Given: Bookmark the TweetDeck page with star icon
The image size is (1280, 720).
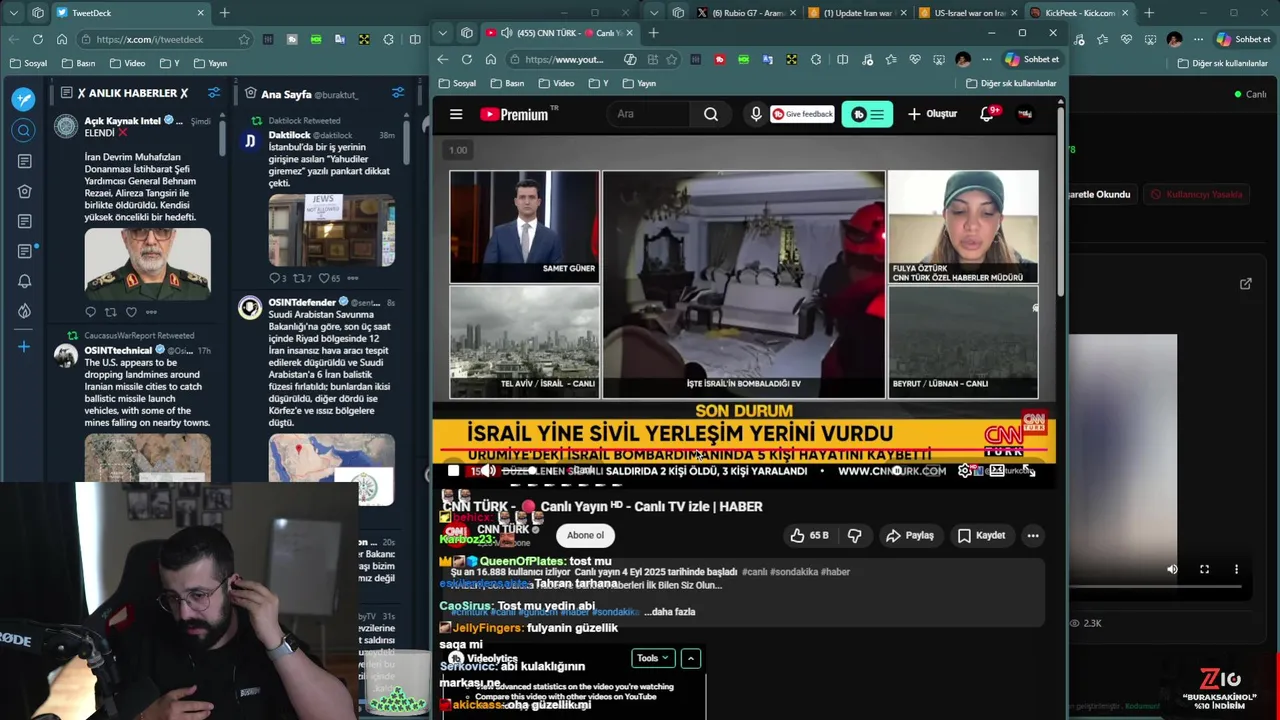Looking at the screenshot, I should (x=243, y=39).
